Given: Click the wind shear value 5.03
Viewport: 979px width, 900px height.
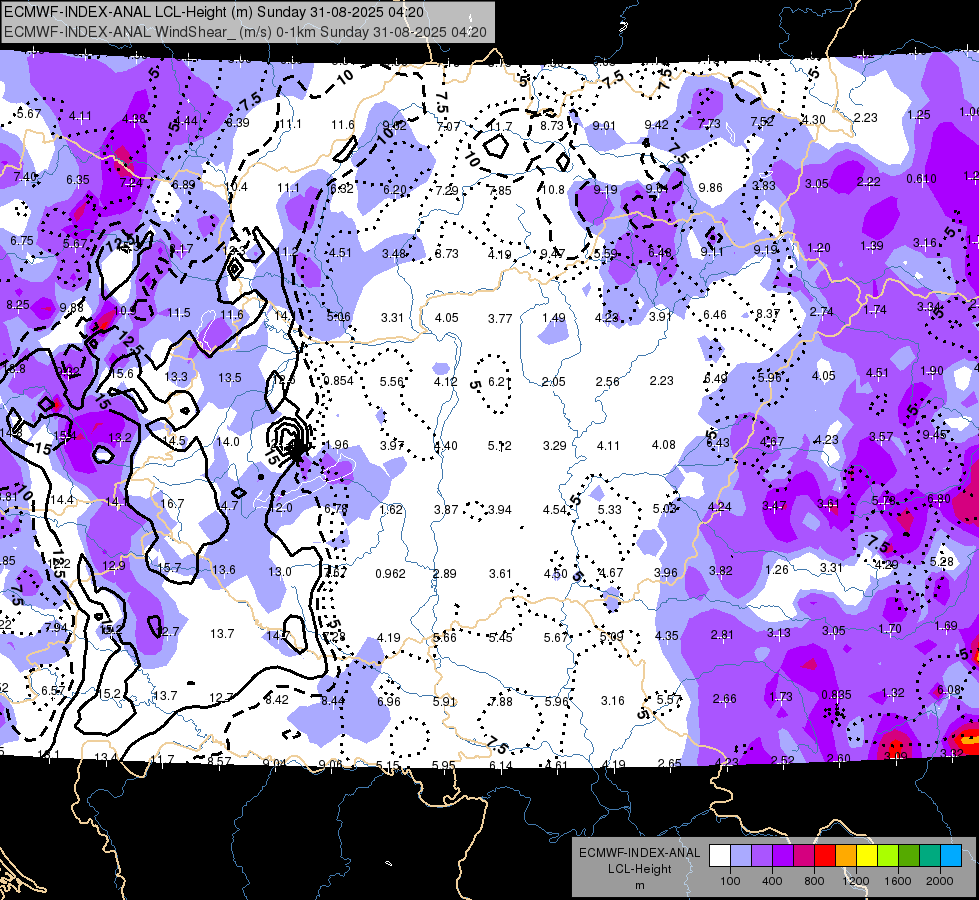Looking at the screenshot, I should [x=664, y=508].
